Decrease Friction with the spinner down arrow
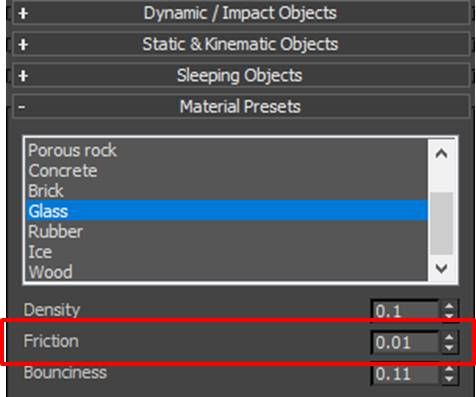 coord(449,348)
